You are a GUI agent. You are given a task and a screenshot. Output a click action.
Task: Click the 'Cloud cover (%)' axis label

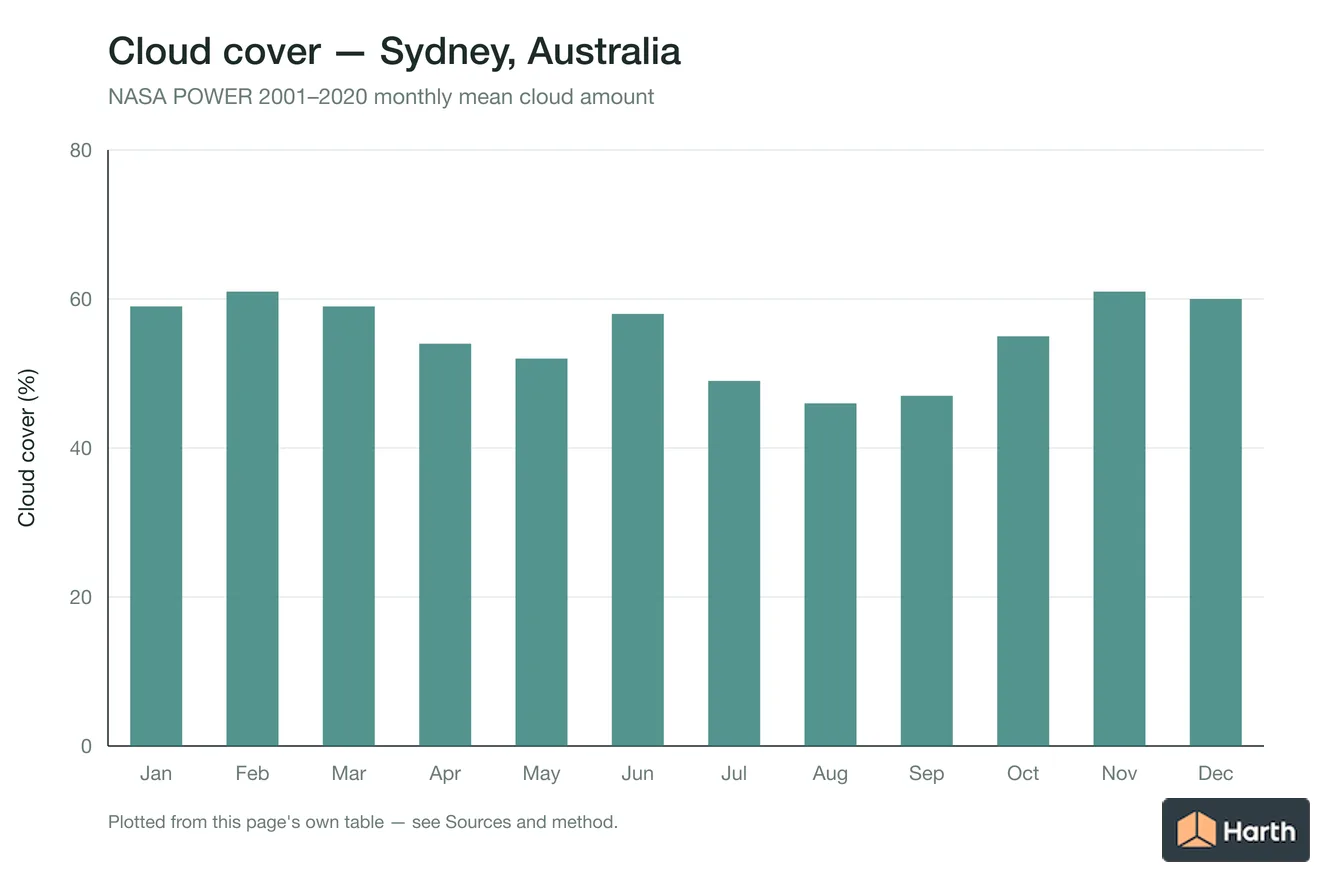tap(27, 448)
